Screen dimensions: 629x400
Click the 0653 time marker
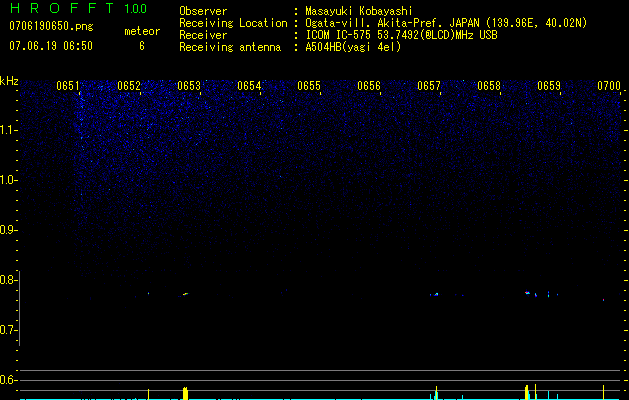coord(189,86)
